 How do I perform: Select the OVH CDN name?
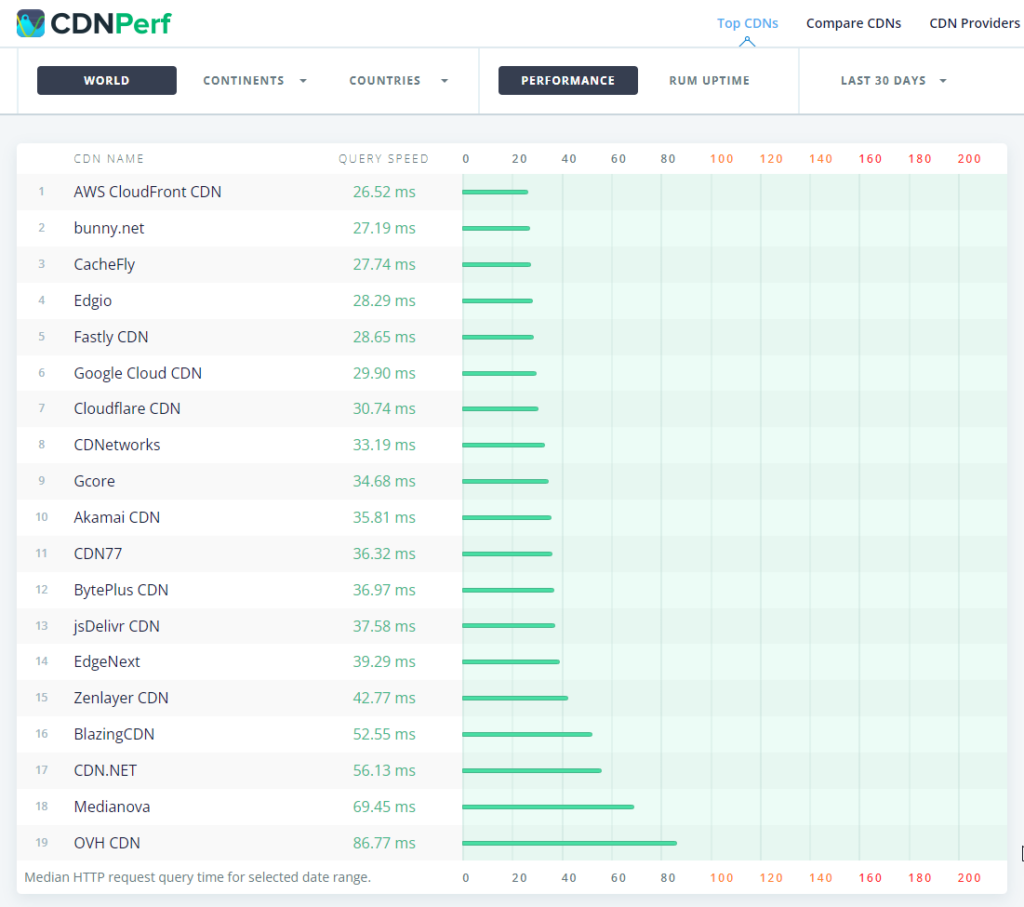[106, 843]
